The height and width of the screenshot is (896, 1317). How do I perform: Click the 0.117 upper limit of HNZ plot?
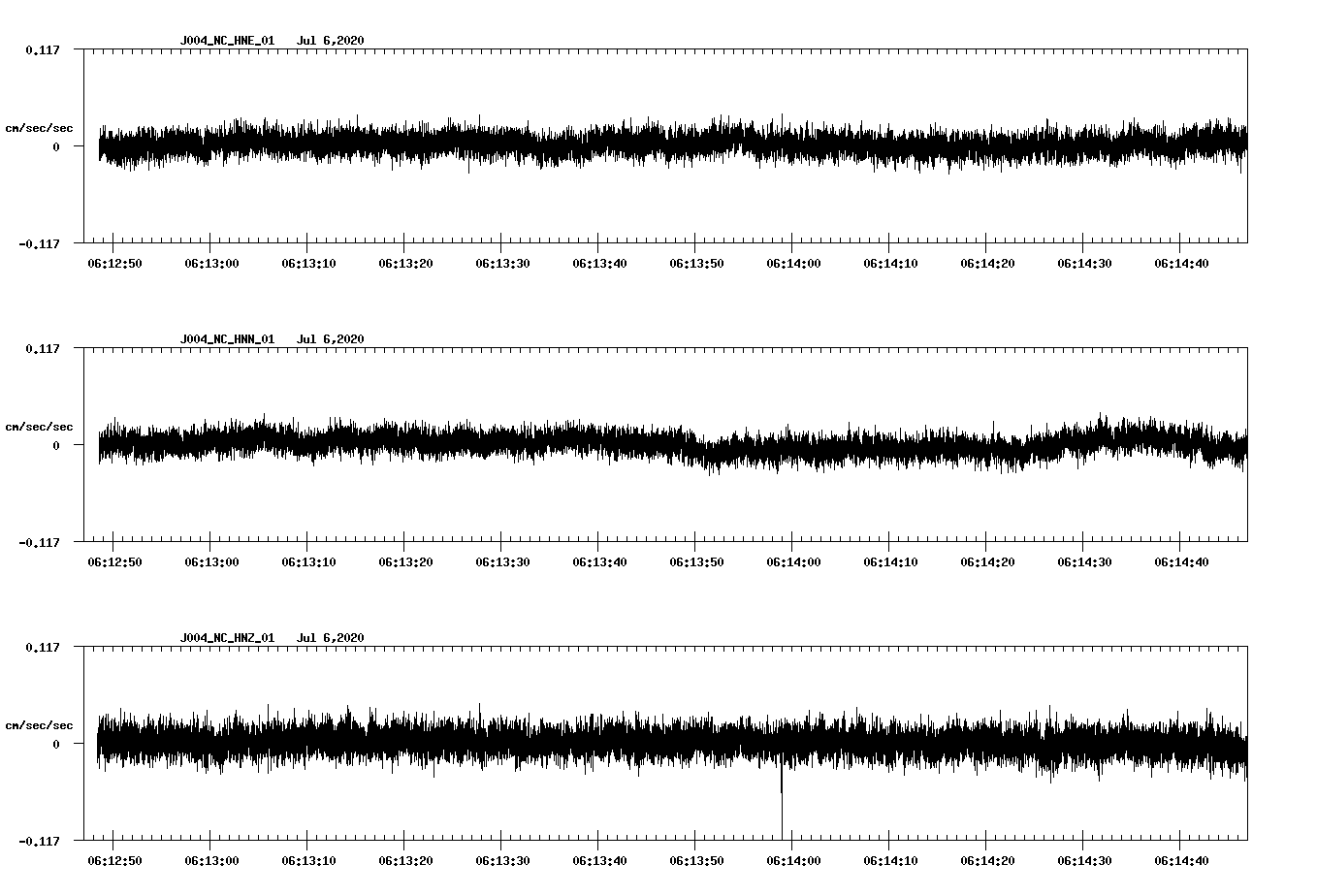(42, 647)
